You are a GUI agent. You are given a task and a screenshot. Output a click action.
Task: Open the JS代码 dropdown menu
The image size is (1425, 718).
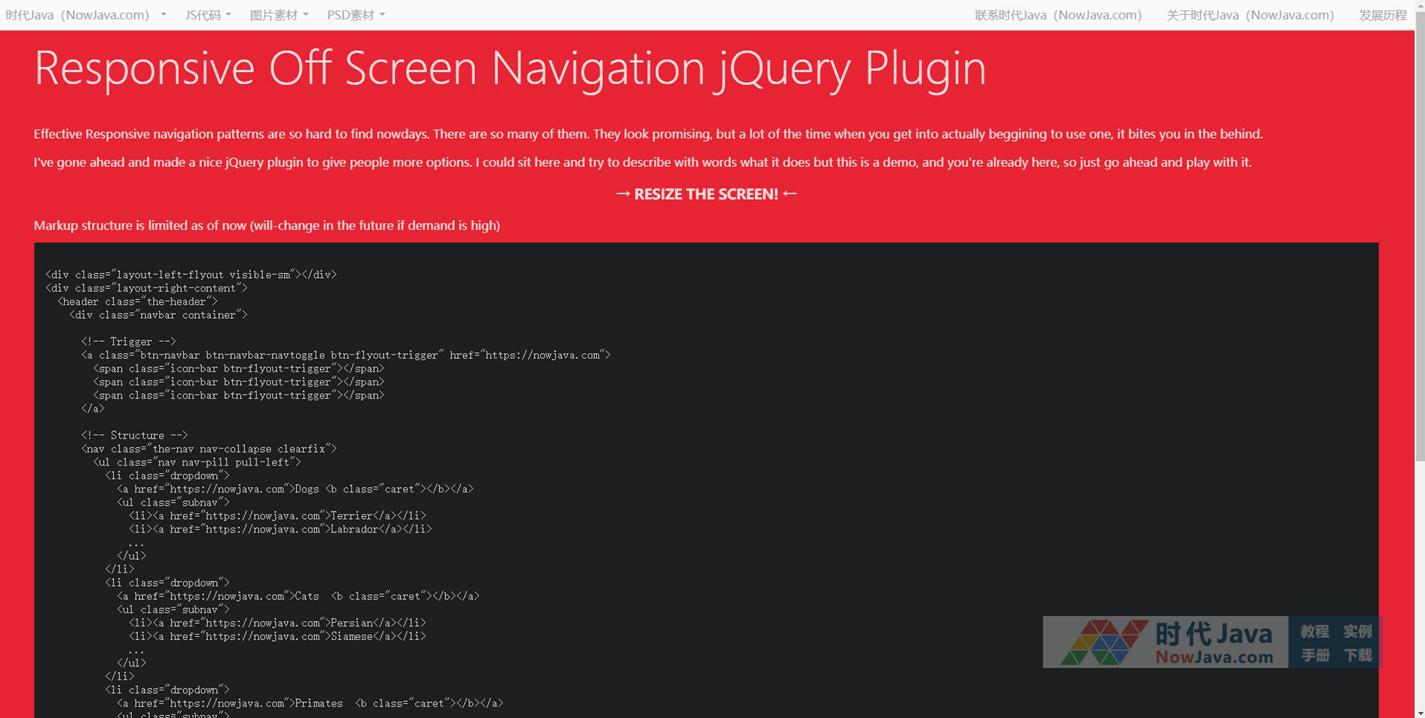click(x=207, y=15)
